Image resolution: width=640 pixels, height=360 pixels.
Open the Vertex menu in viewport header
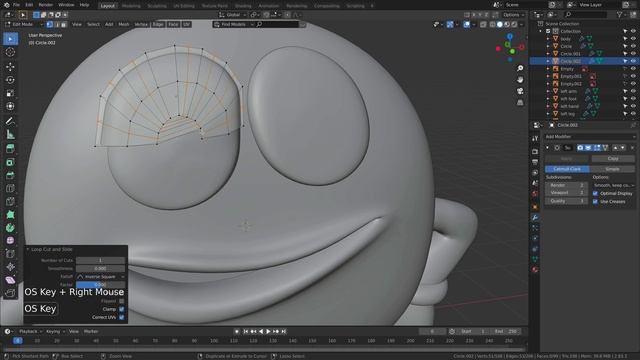point(141,24)
